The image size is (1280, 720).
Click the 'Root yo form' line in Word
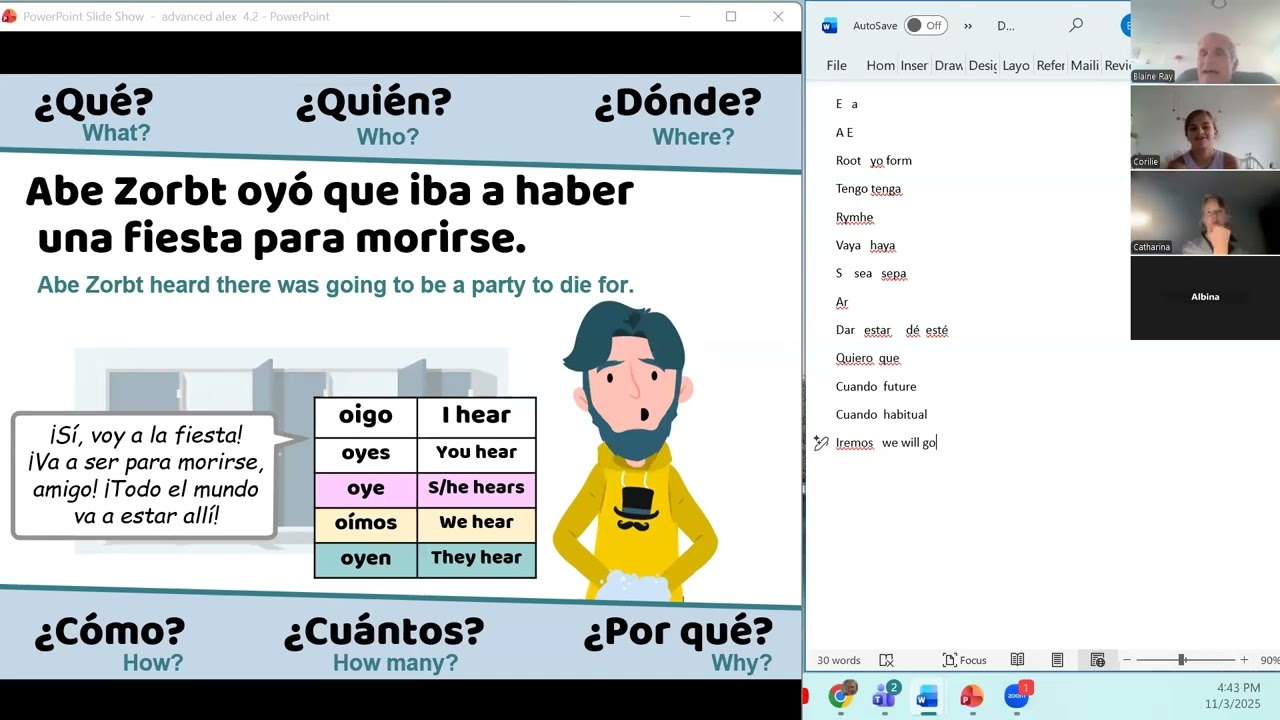[x=873, y=160]
